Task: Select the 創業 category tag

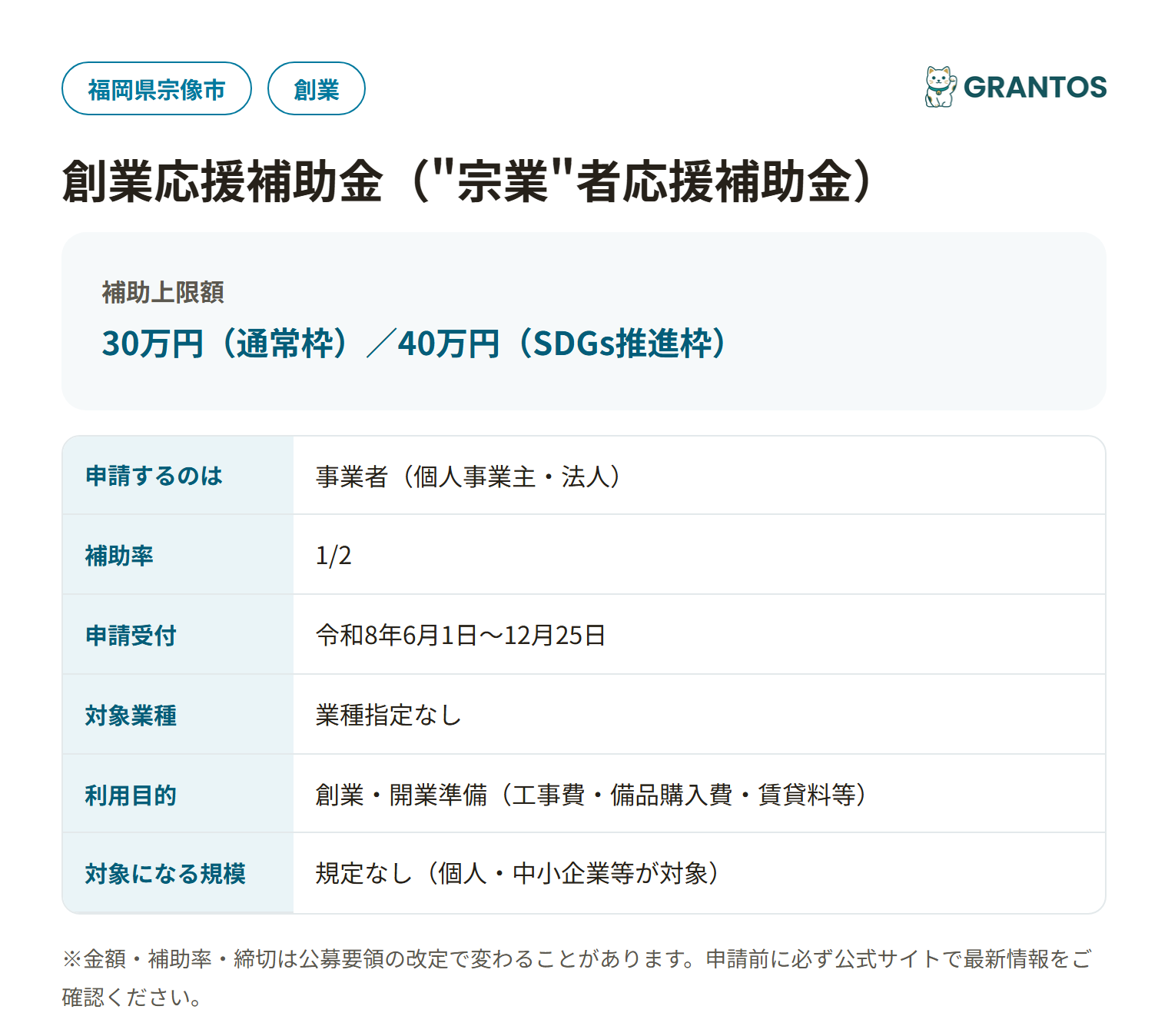Action: pos(317,88)
